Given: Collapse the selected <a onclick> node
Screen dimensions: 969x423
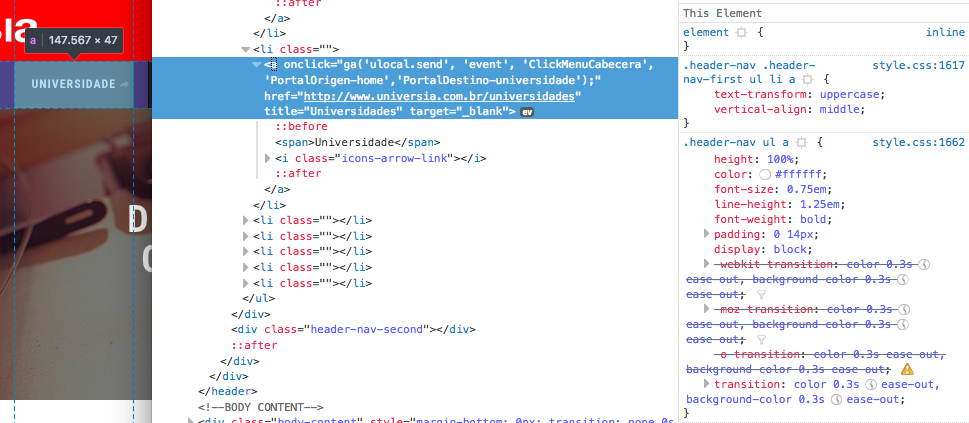Looking at the screenshot, I should pos(256,64).
